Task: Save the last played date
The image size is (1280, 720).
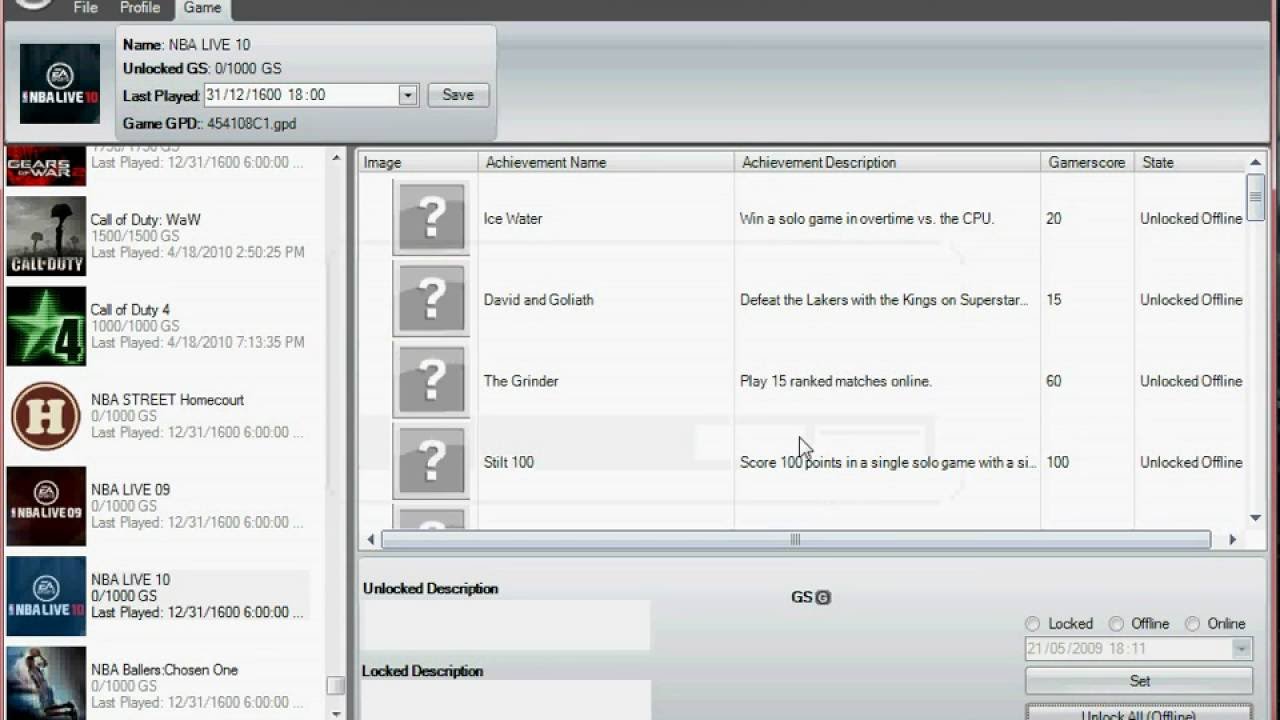Action: [x=458, y=95]
